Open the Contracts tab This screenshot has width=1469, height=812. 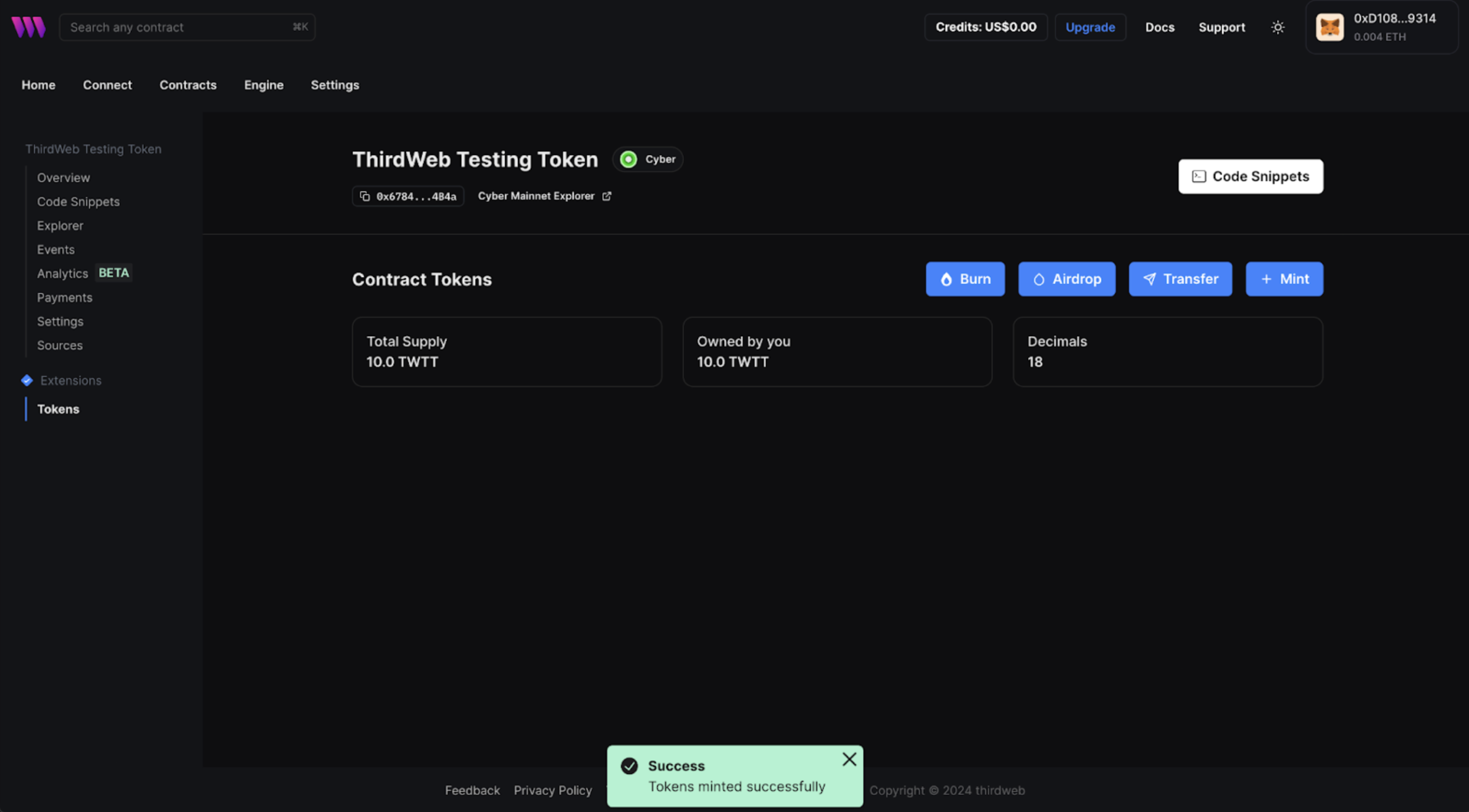coord(188,85)
